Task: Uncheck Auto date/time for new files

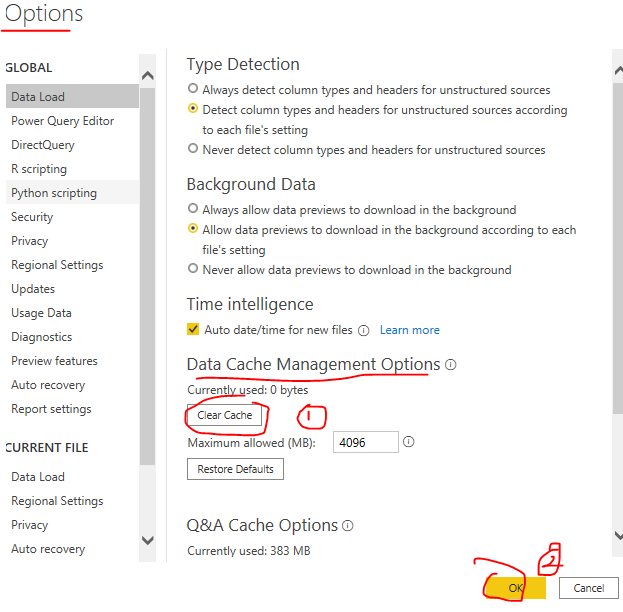Action: pyautogui.click(x=193, y=329)
